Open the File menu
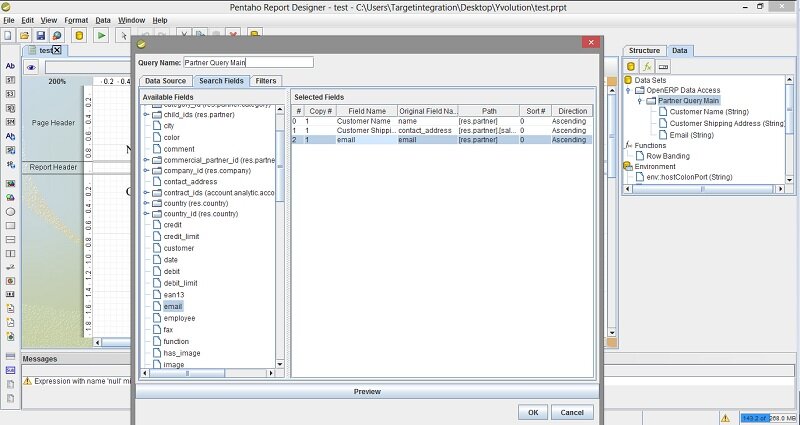Viewport: 800px width, 425px height. 9,20
